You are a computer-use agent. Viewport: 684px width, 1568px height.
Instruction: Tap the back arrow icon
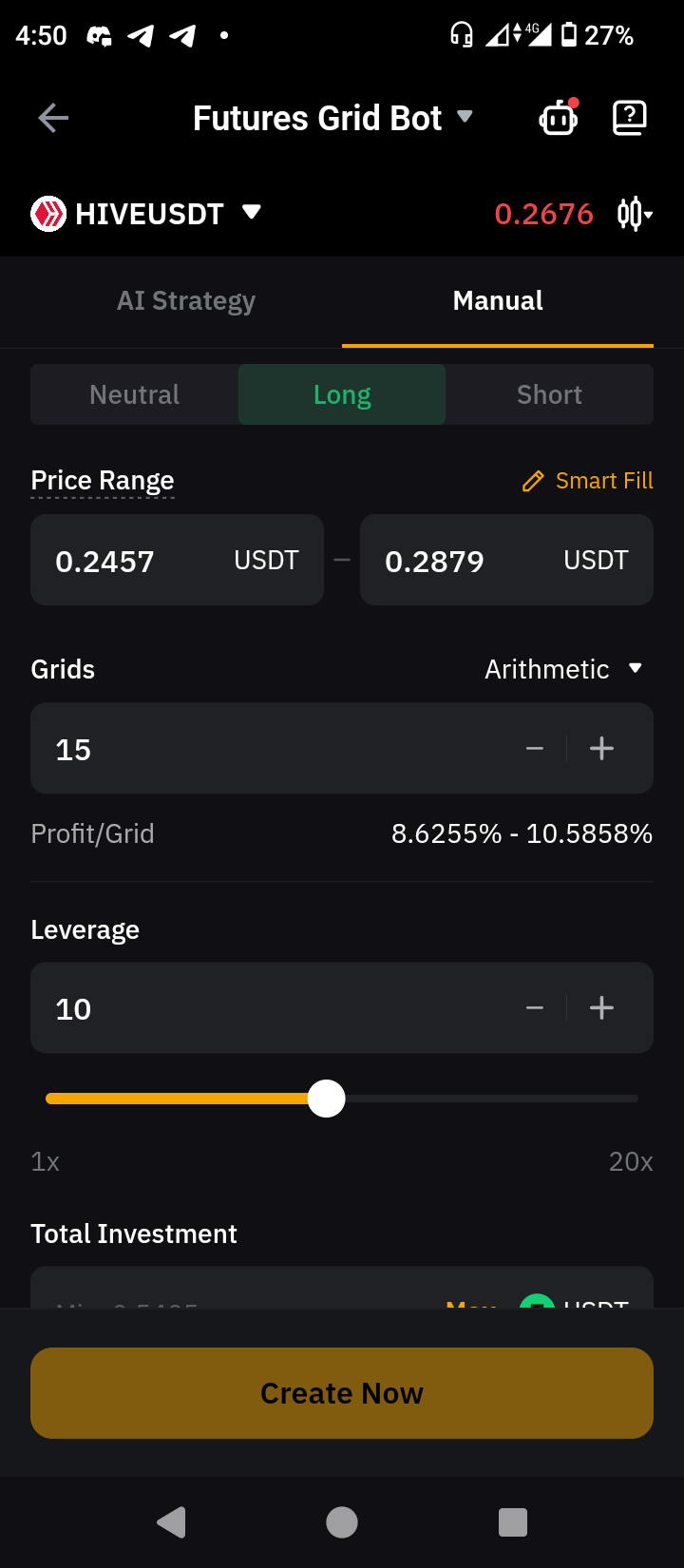tap(53, 118)
